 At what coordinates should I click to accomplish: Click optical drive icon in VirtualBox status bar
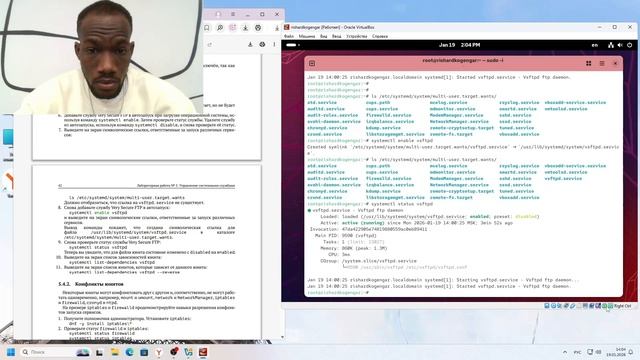pos(553,306)
